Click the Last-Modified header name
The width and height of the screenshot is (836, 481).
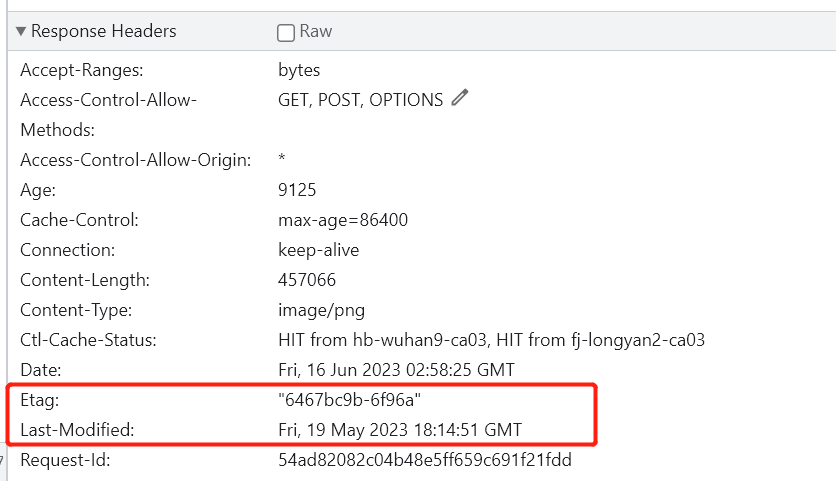(x=77, y=430)
